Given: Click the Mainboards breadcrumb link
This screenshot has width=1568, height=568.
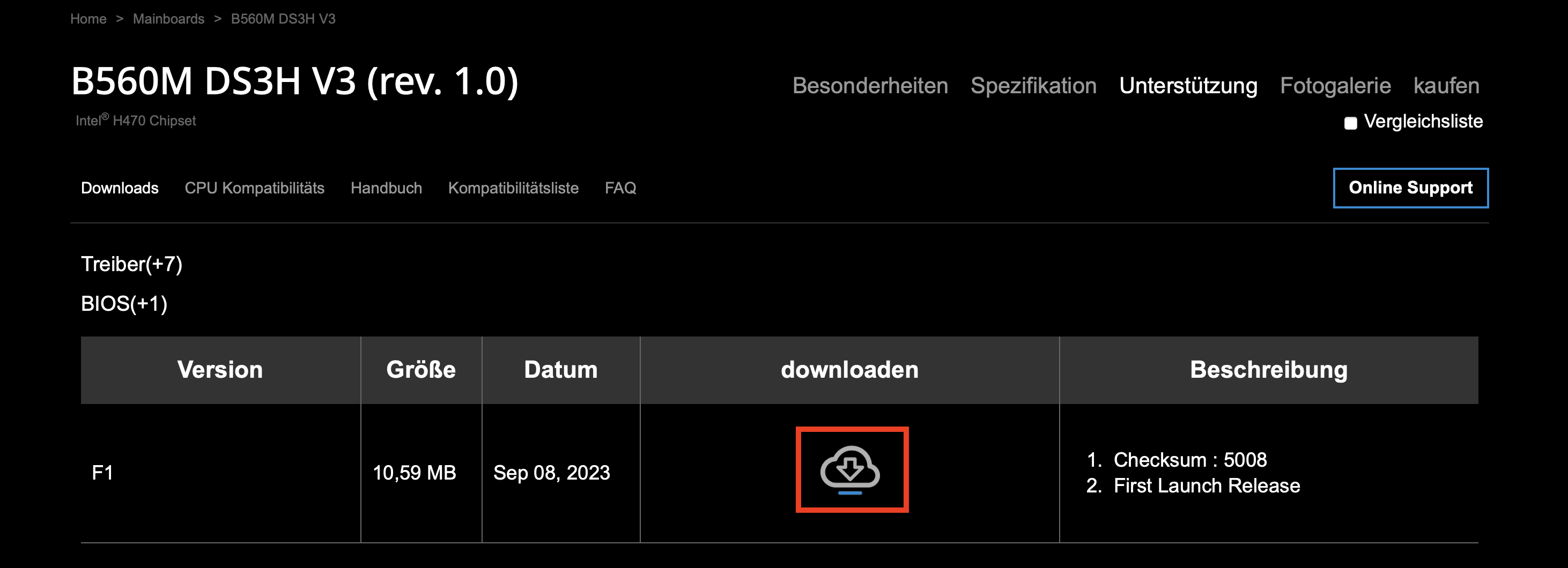Looking at the screenshot, I should [x=168, y=19].
